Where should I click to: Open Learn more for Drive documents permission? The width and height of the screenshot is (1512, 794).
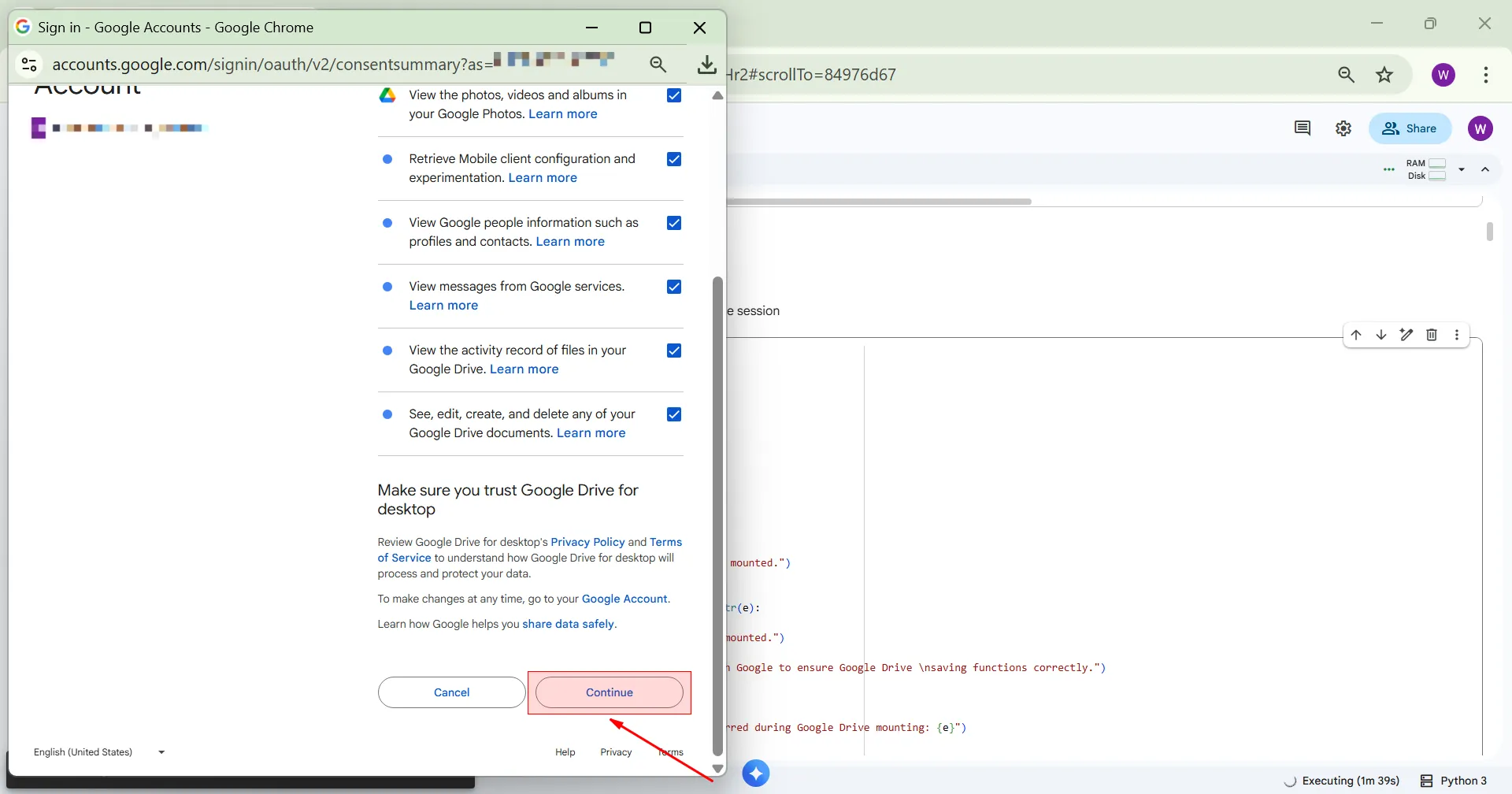pyautogui.click(x=591, y=433)
